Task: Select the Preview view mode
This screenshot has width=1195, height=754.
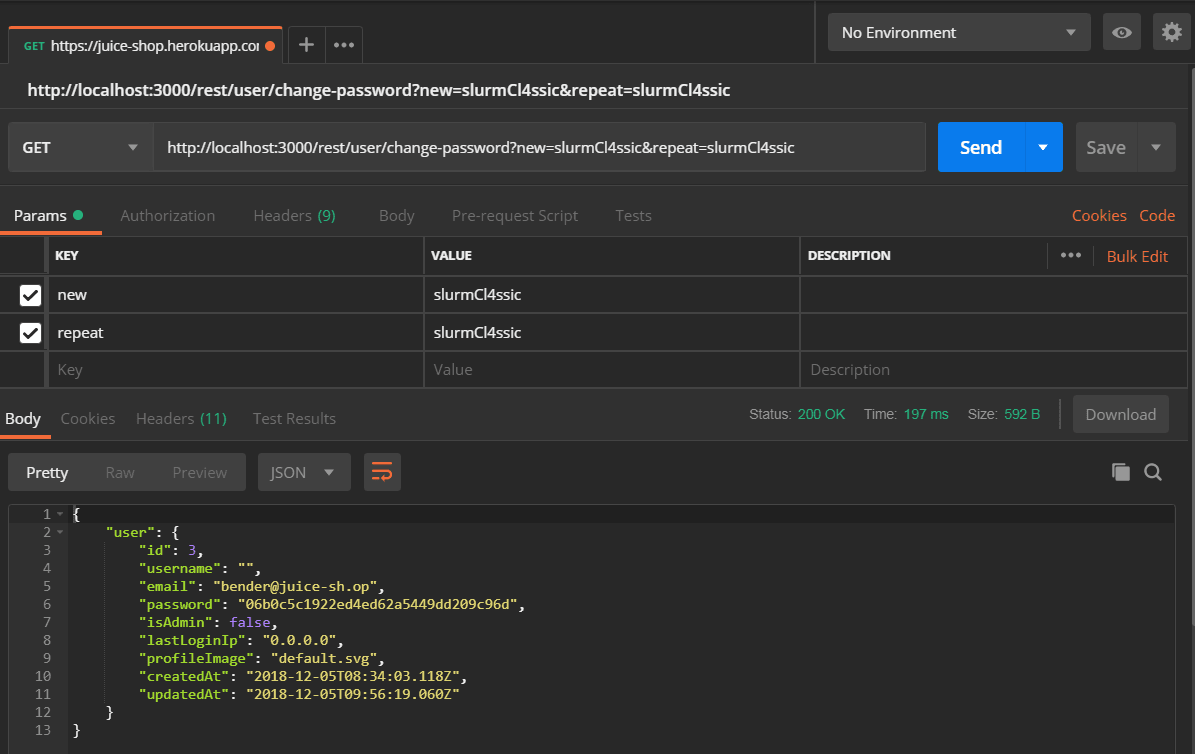Action: (200, 473)
